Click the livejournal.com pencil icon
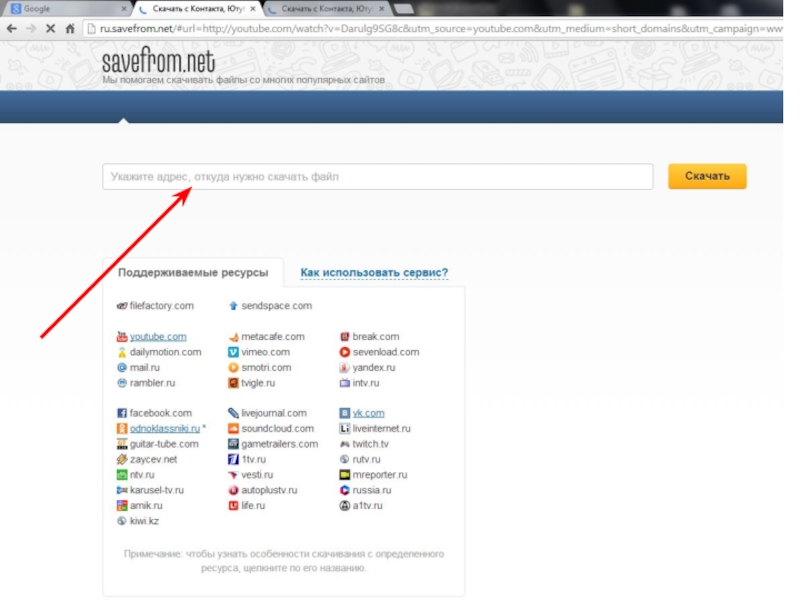The width and height of the screenshot is (800, 600). 233,413
